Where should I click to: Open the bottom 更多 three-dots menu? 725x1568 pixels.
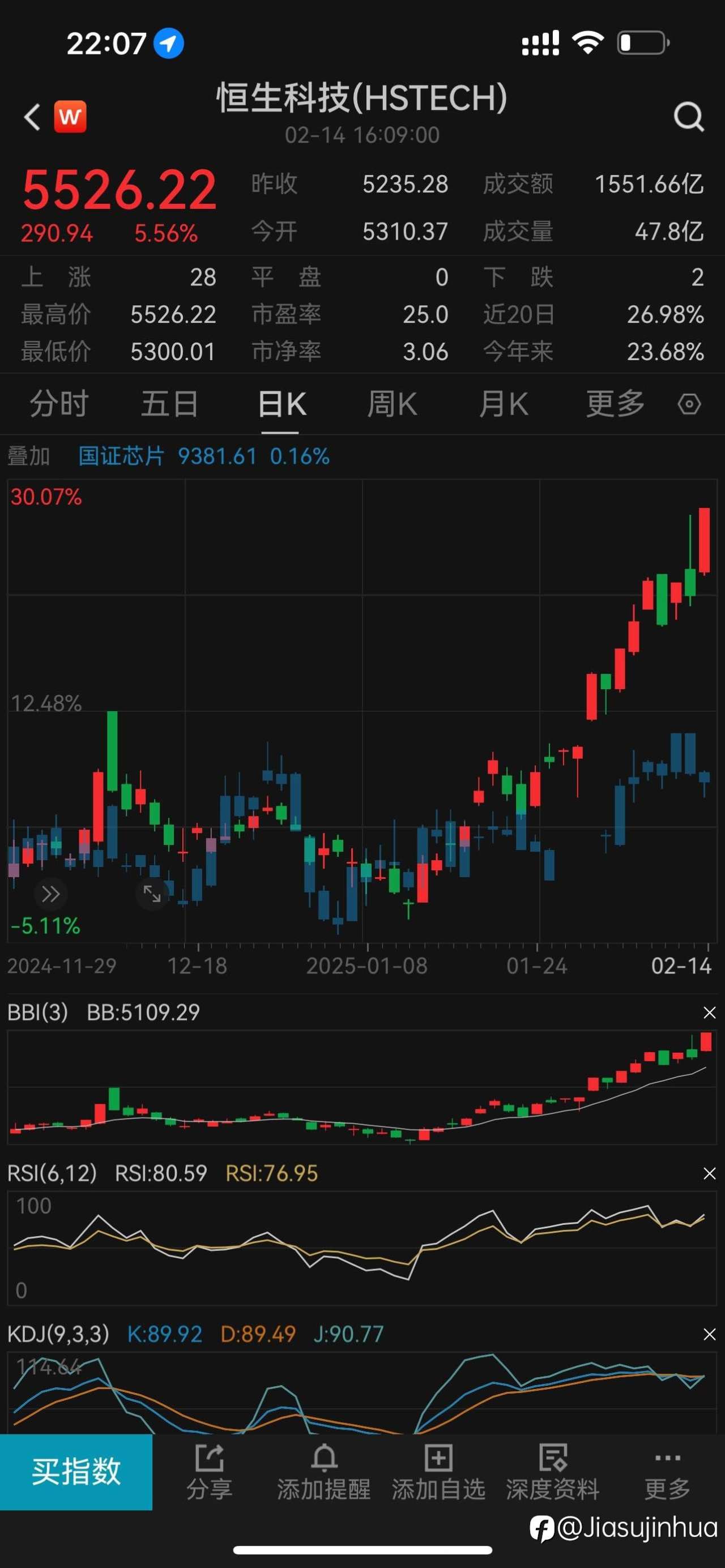click(668, 1458)
